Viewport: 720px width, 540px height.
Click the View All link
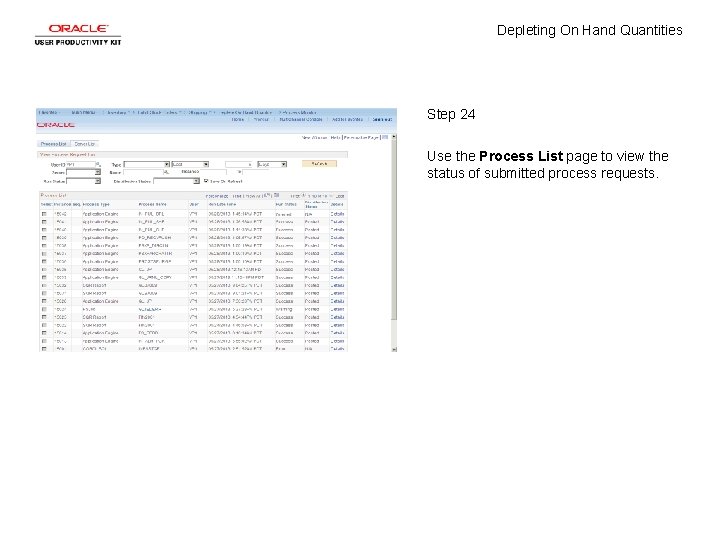[x=253, y=196]
